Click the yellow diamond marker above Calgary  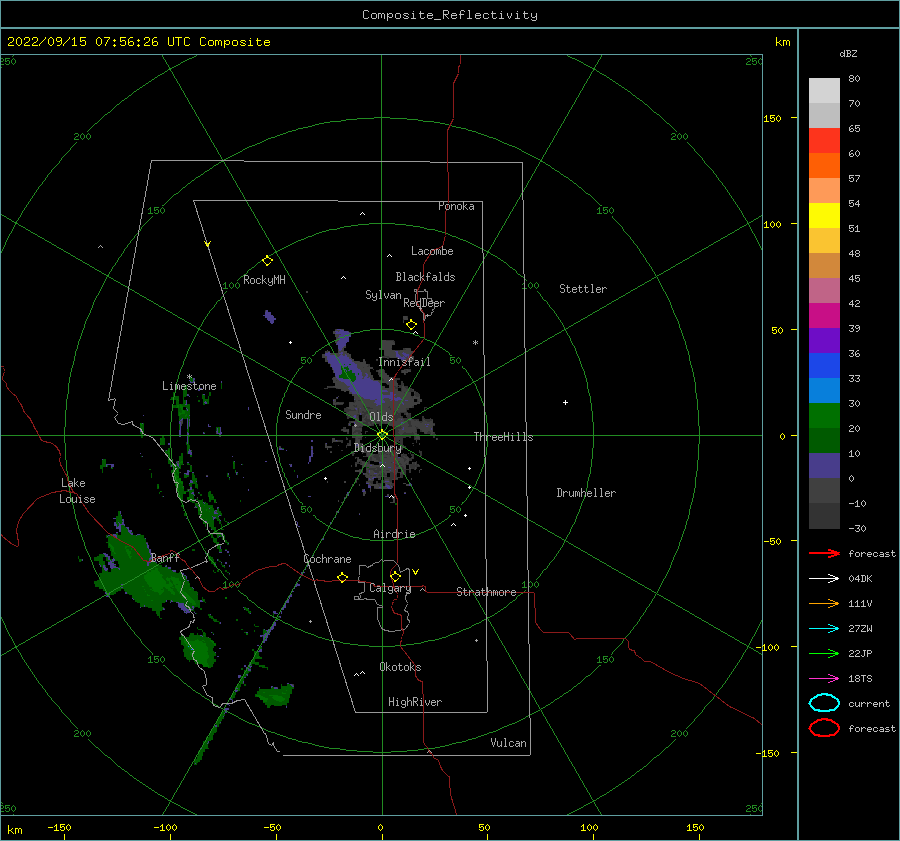(x=395, y=576)
